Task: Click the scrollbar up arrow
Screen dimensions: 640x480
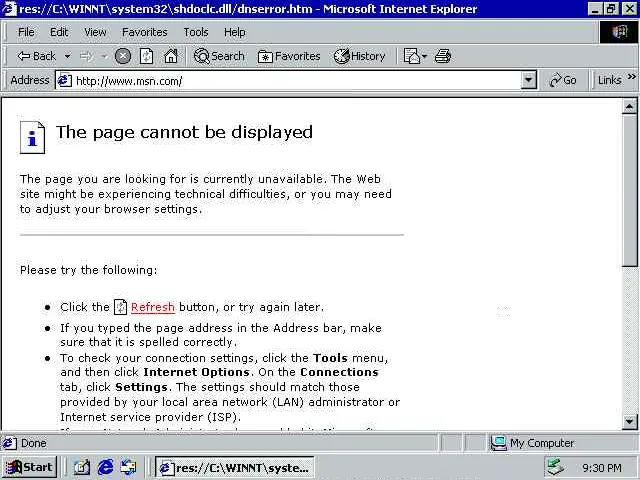Action: point(629,107)
